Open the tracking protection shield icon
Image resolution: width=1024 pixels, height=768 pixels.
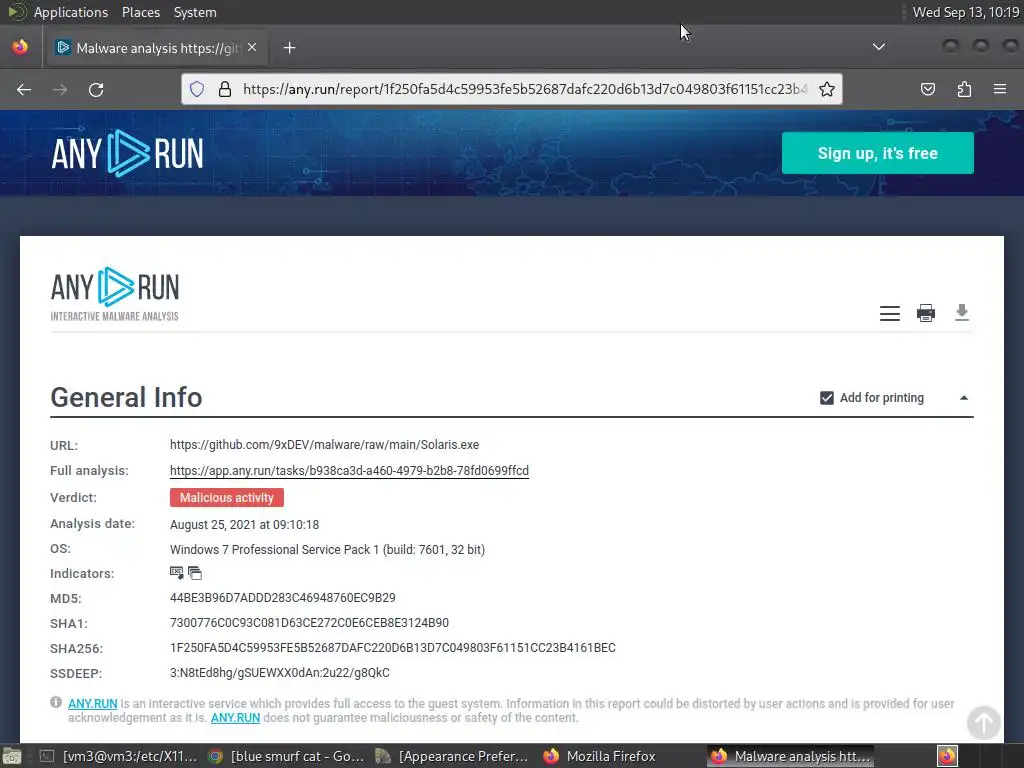click(197, 89)
